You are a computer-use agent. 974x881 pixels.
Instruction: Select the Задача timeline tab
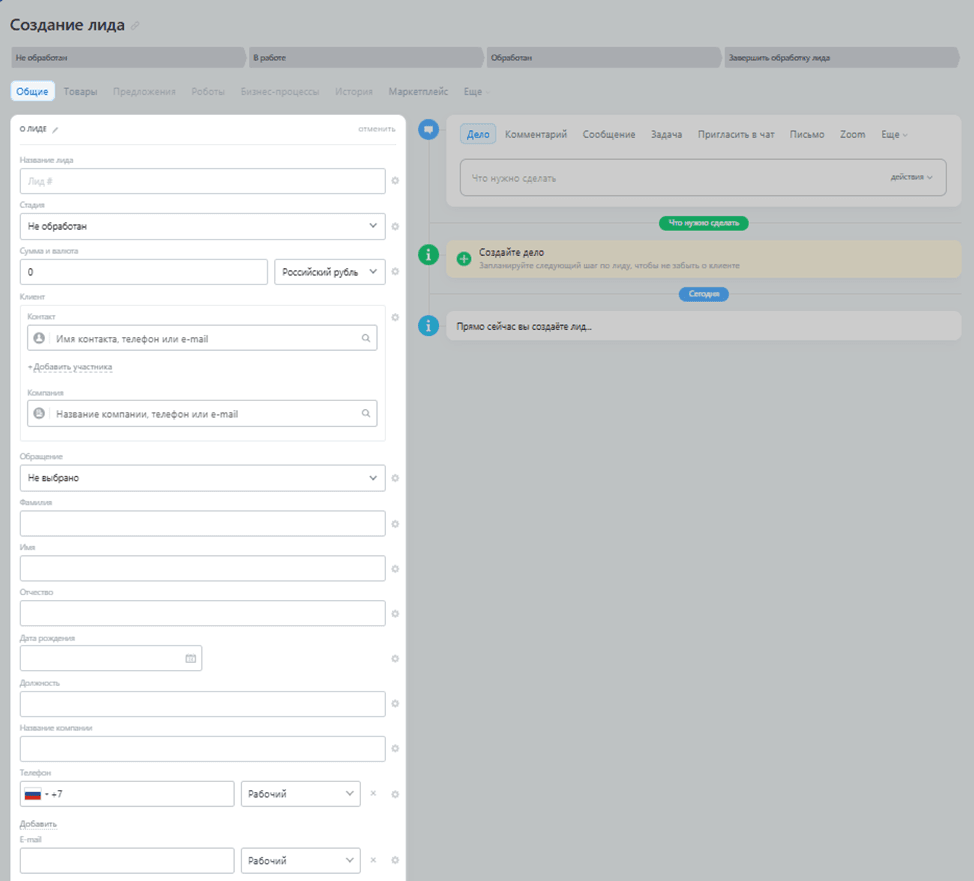(667, 134)
